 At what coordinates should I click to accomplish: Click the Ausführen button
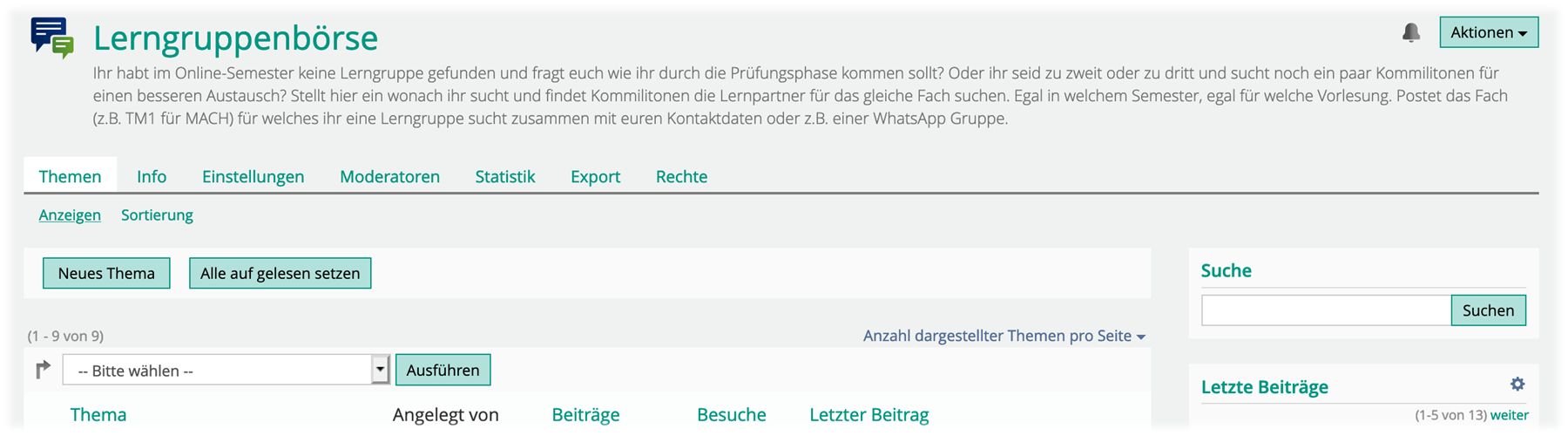pyautogui.click(x=443, y=370)
